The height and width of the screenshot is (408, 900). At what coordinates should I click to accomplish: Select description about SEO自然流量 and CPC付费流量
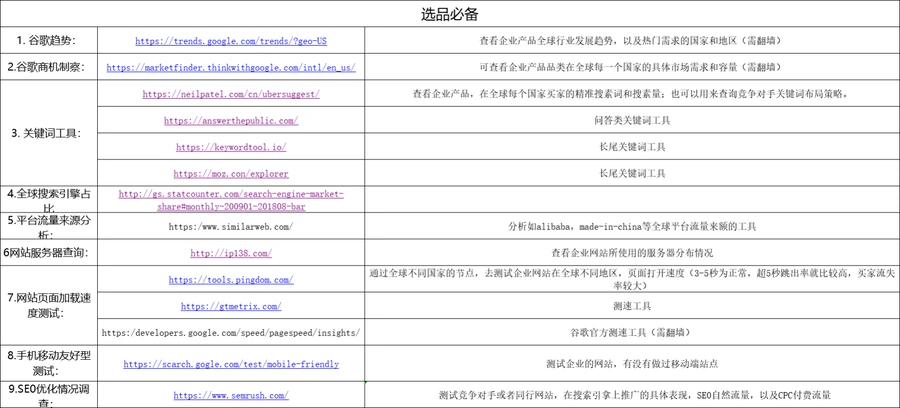click(x=632, y=395)
